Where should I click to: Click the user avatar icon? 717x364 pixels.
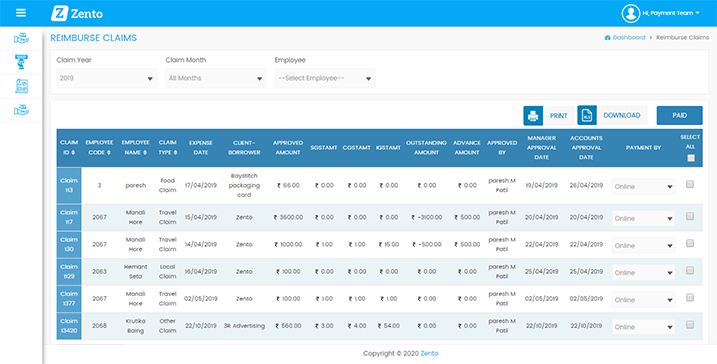631,13
